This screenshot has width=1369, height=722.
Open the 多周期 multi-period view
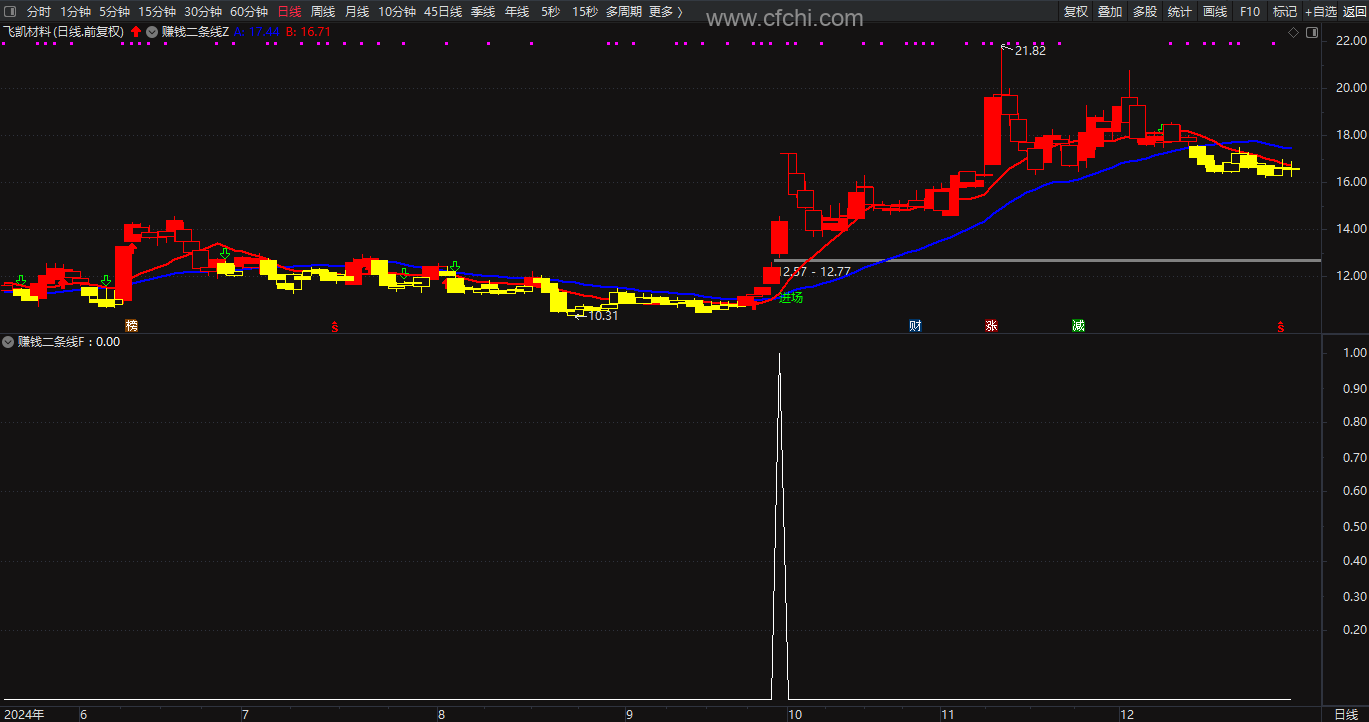click(x=623, y=12)
